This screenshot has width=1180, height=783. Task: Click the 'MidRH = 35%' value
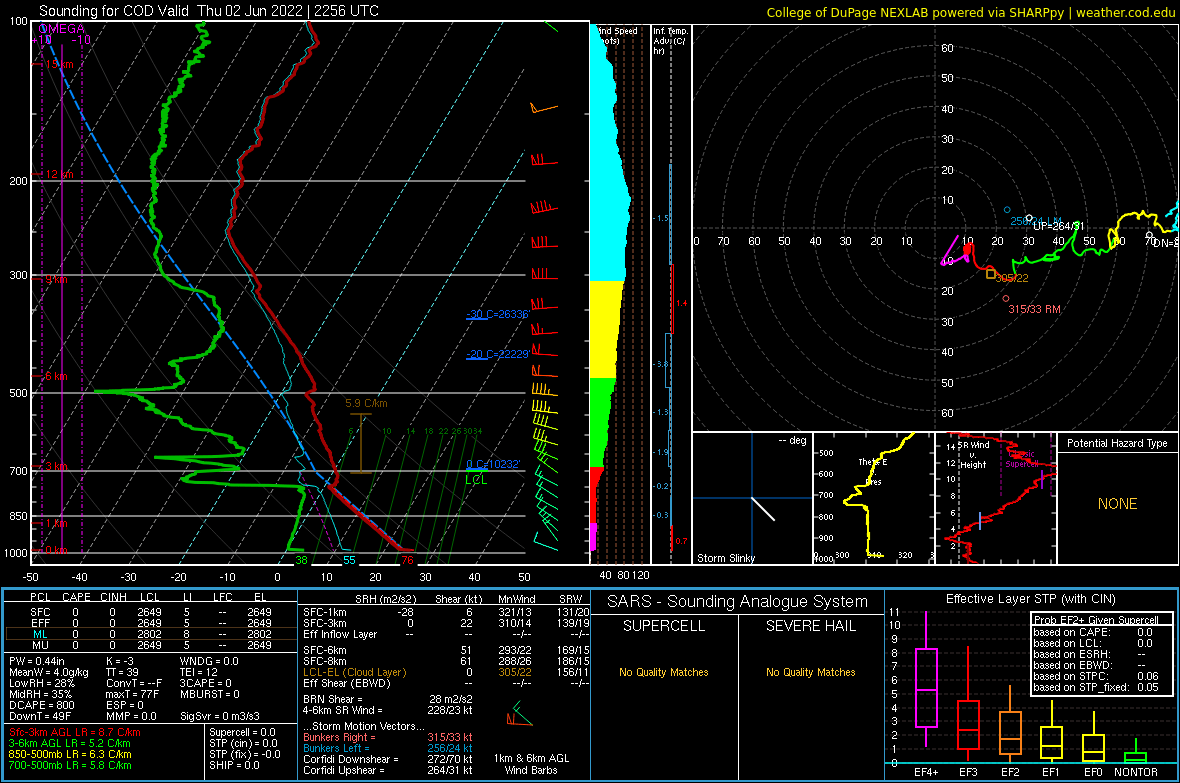coord(41,694)
